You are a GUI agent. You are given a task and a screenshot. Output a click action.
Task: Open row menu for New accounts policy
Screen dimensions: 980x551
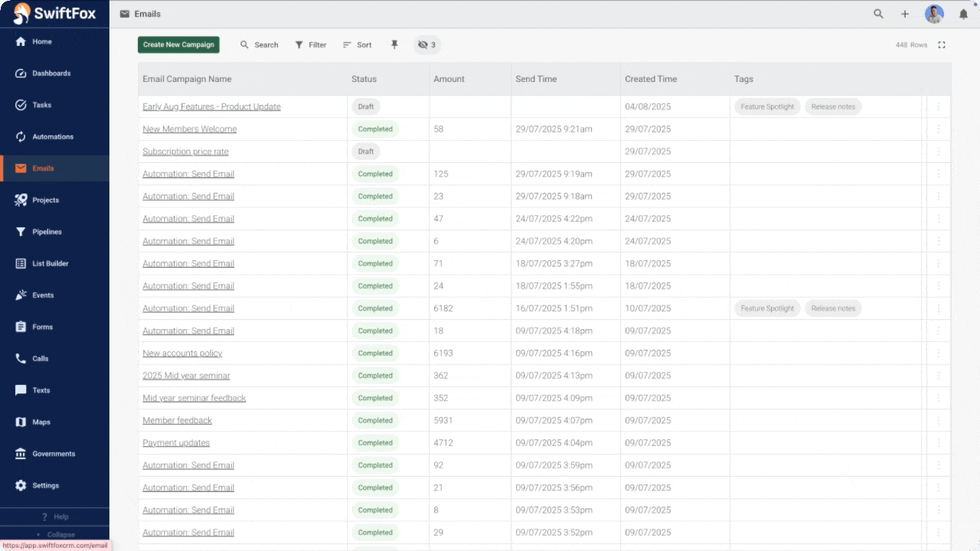(x=938, y=353)
